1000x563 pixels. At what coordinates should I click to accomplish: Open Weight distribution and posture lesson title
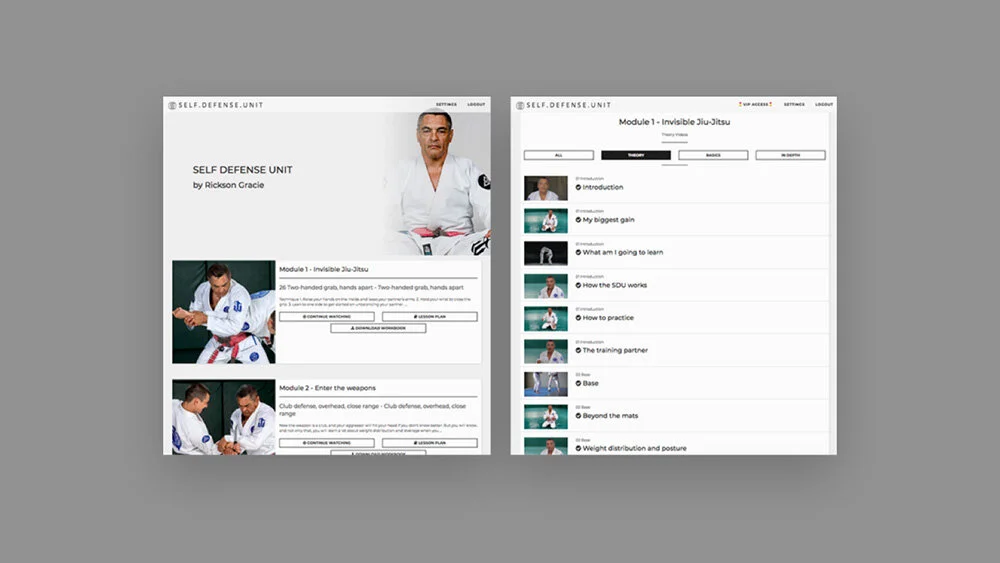point(635,449)
